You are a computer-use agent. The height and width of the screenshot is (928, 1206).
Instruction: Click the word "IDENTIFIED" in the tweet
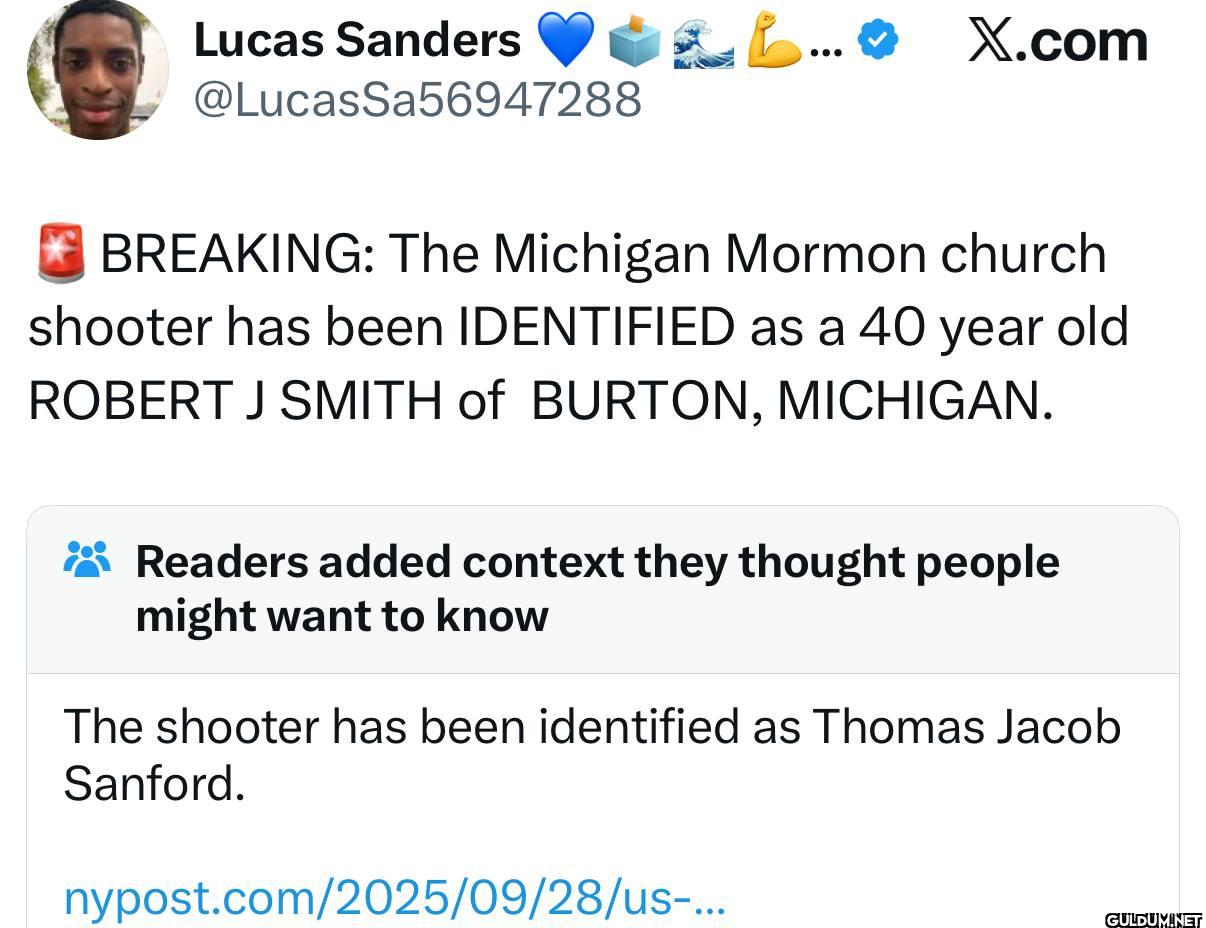(596, 327)
